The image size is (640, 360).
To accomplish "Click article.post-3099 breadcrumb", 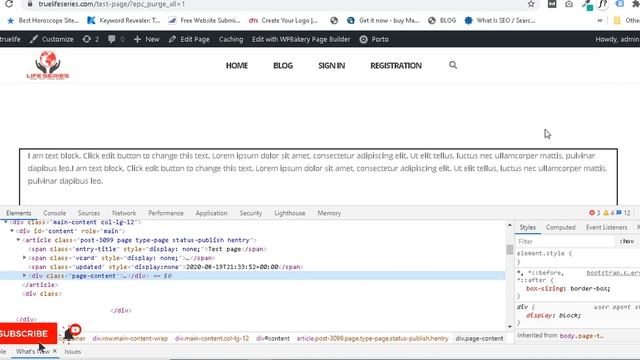I will [372, 338].
